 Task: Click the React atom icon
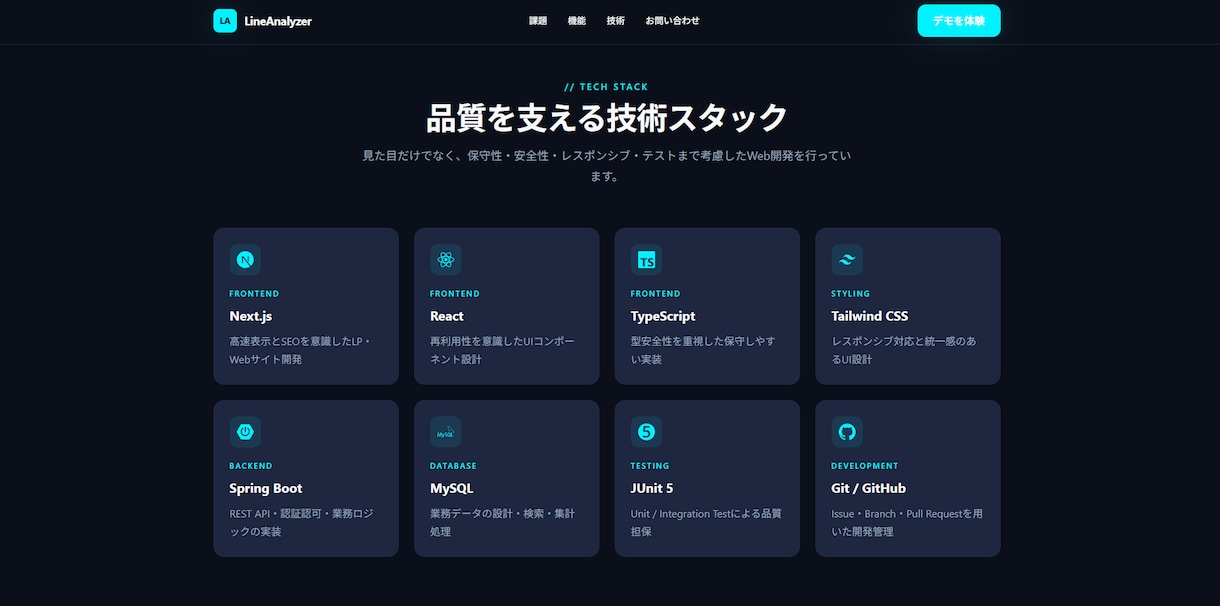coord(446,260)
